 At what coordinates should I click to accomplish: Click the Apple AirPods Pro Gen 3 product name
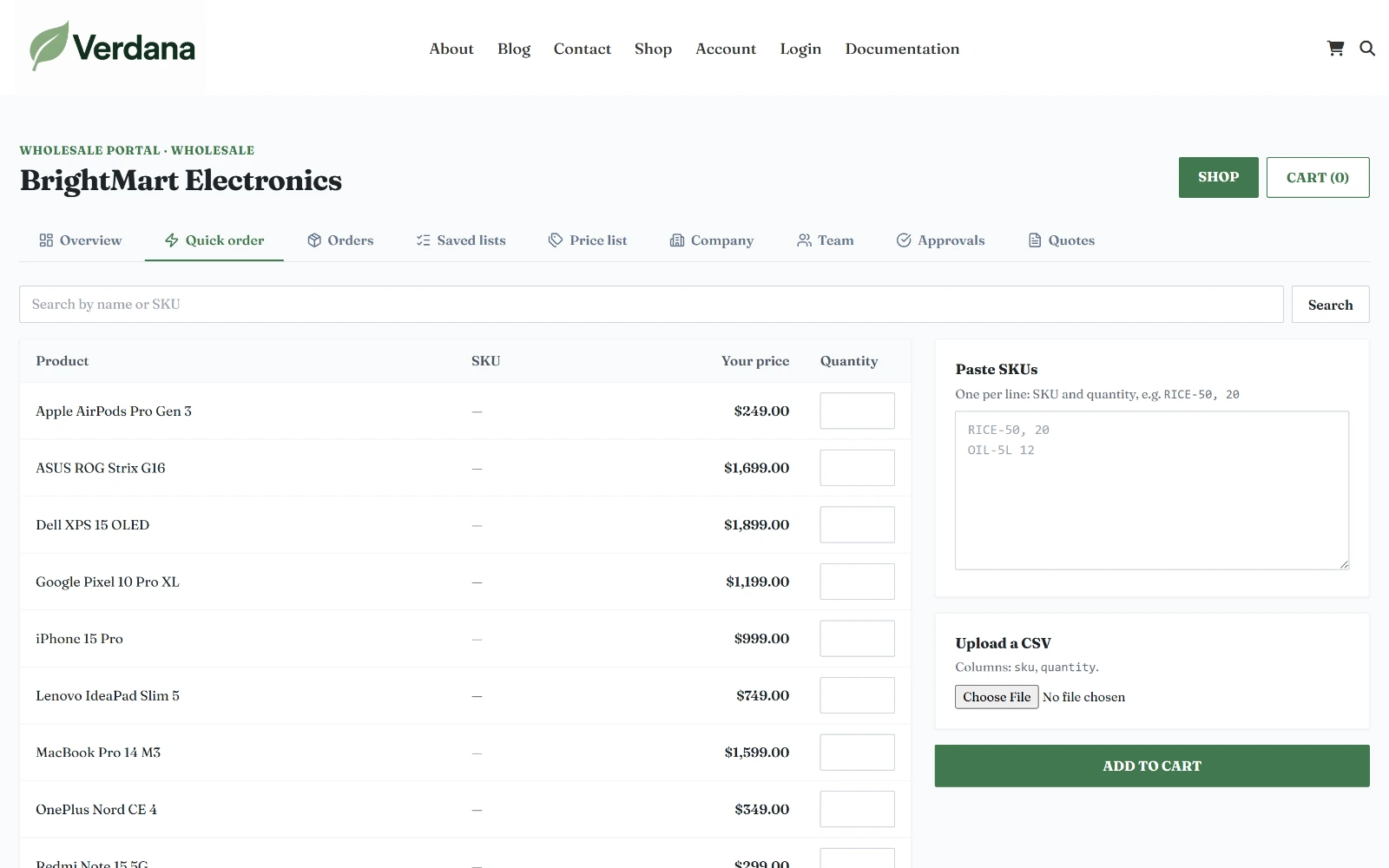pos(114,411)
